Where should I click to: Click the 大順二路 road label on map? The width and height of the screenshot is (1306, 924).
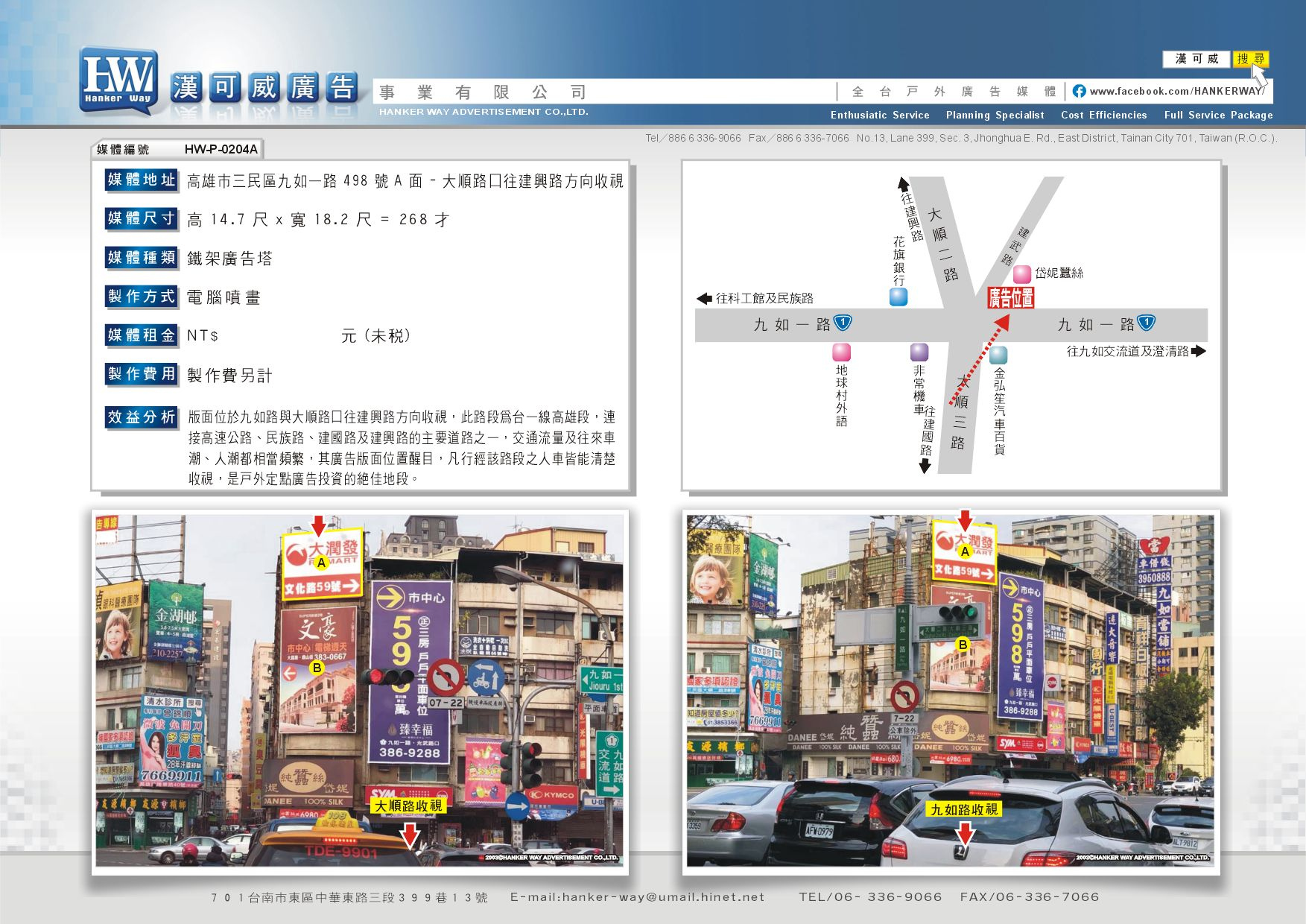pos(943,244)
